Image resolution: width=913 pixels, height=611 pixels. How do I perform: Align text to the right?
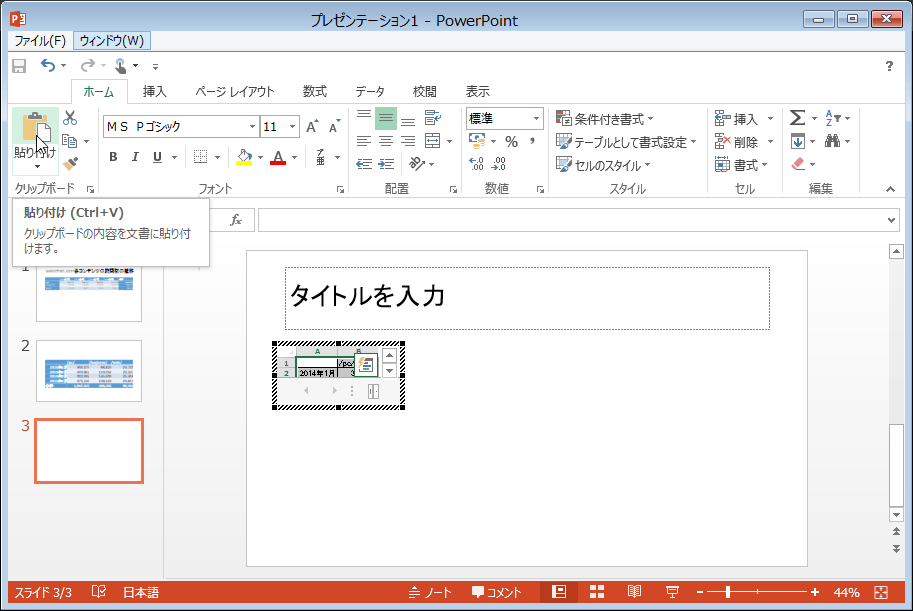coord(408,141)
